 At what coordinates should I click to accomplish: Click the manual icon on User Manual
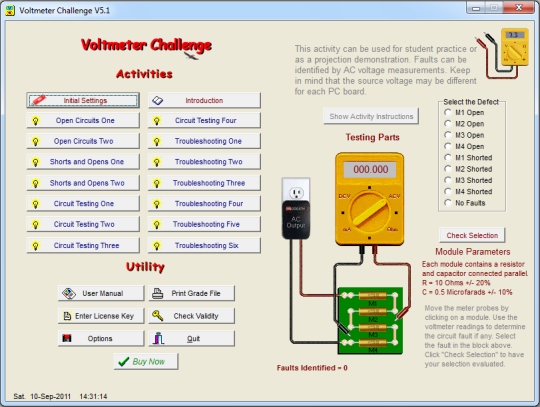69,293
